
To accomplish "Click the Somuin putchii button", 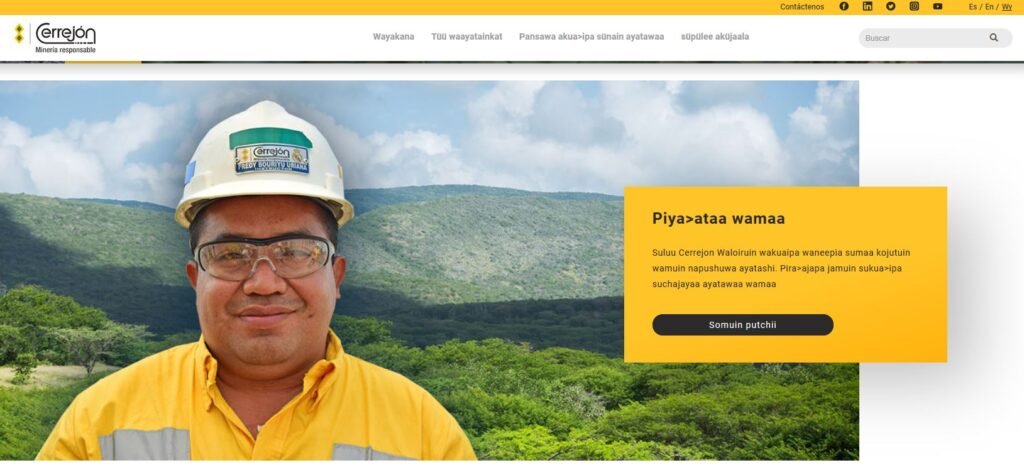I will pos(743,325).
